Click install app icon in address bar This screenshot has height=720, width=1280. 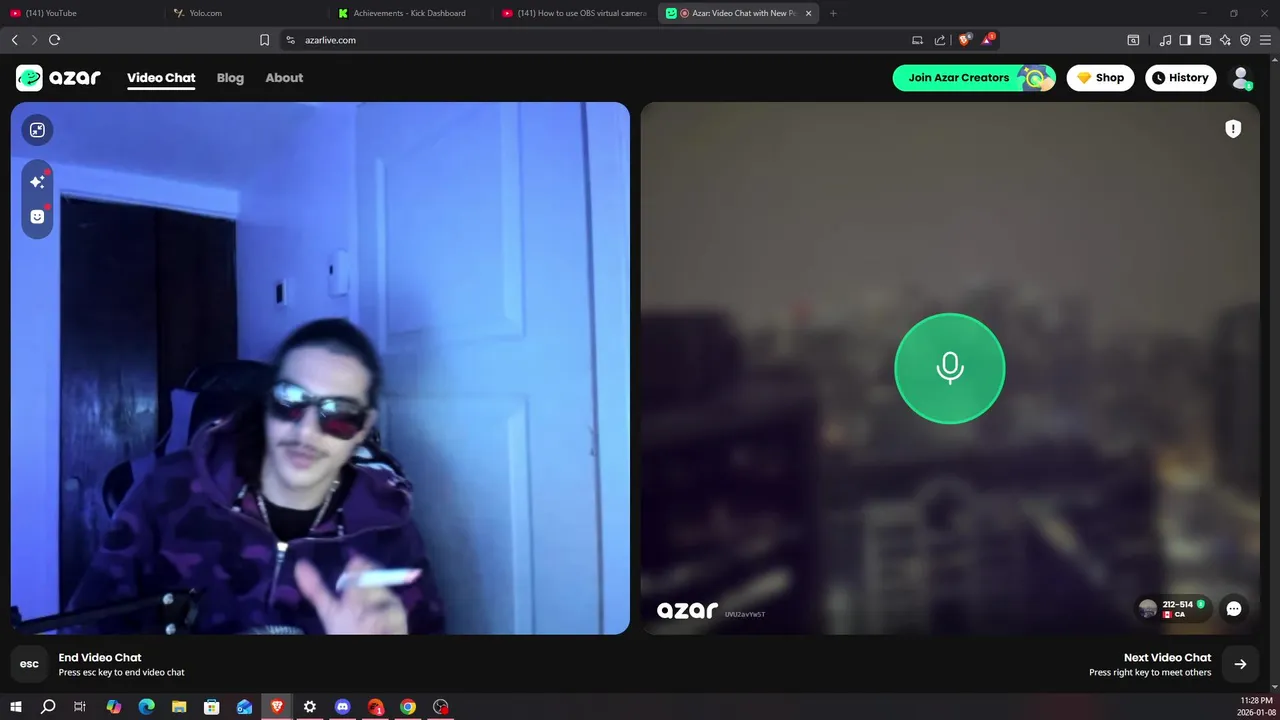coord(917,40)
